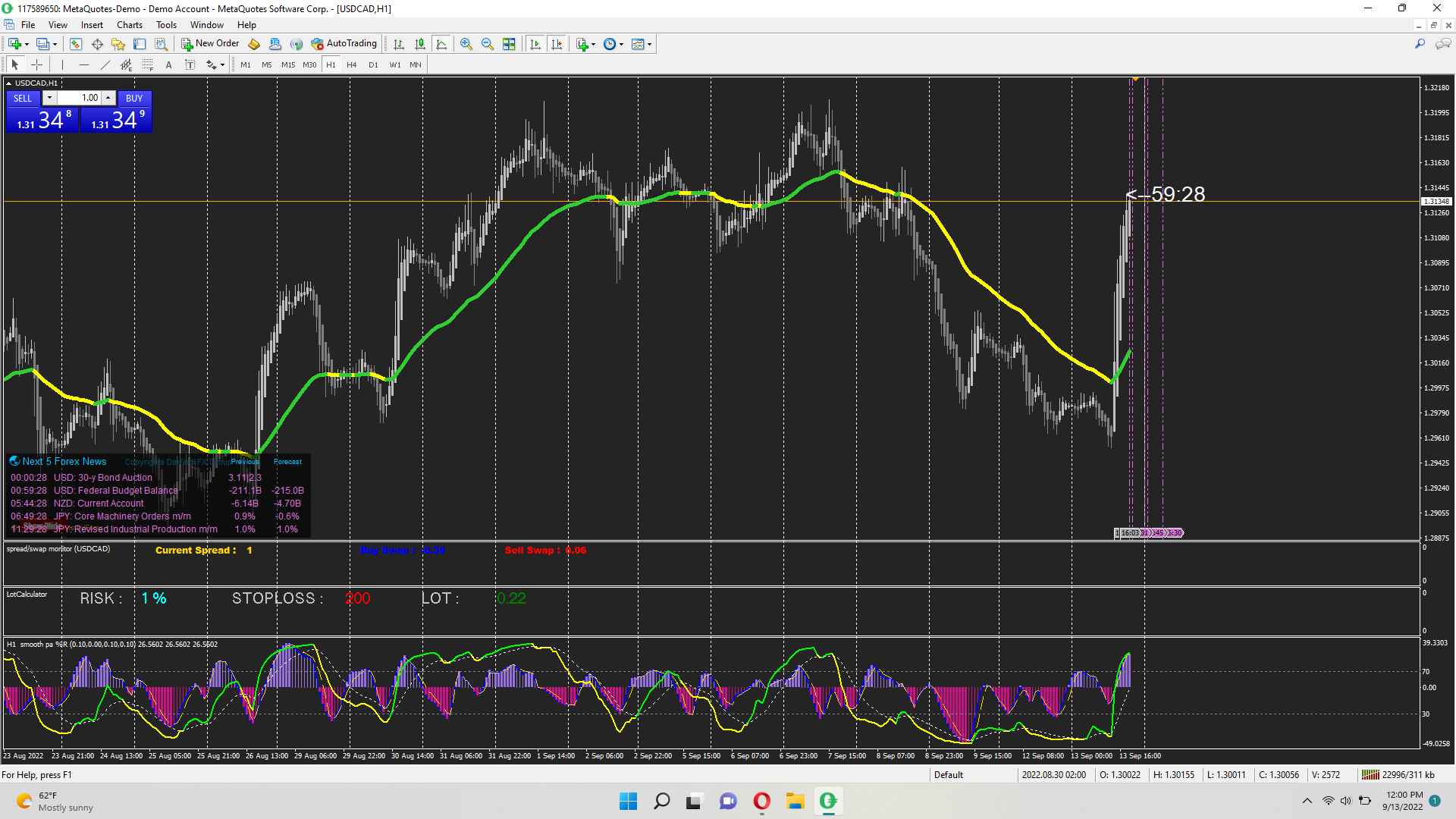
Task: Expand the Periodicity clock dropdown
Action: point(621,44)
